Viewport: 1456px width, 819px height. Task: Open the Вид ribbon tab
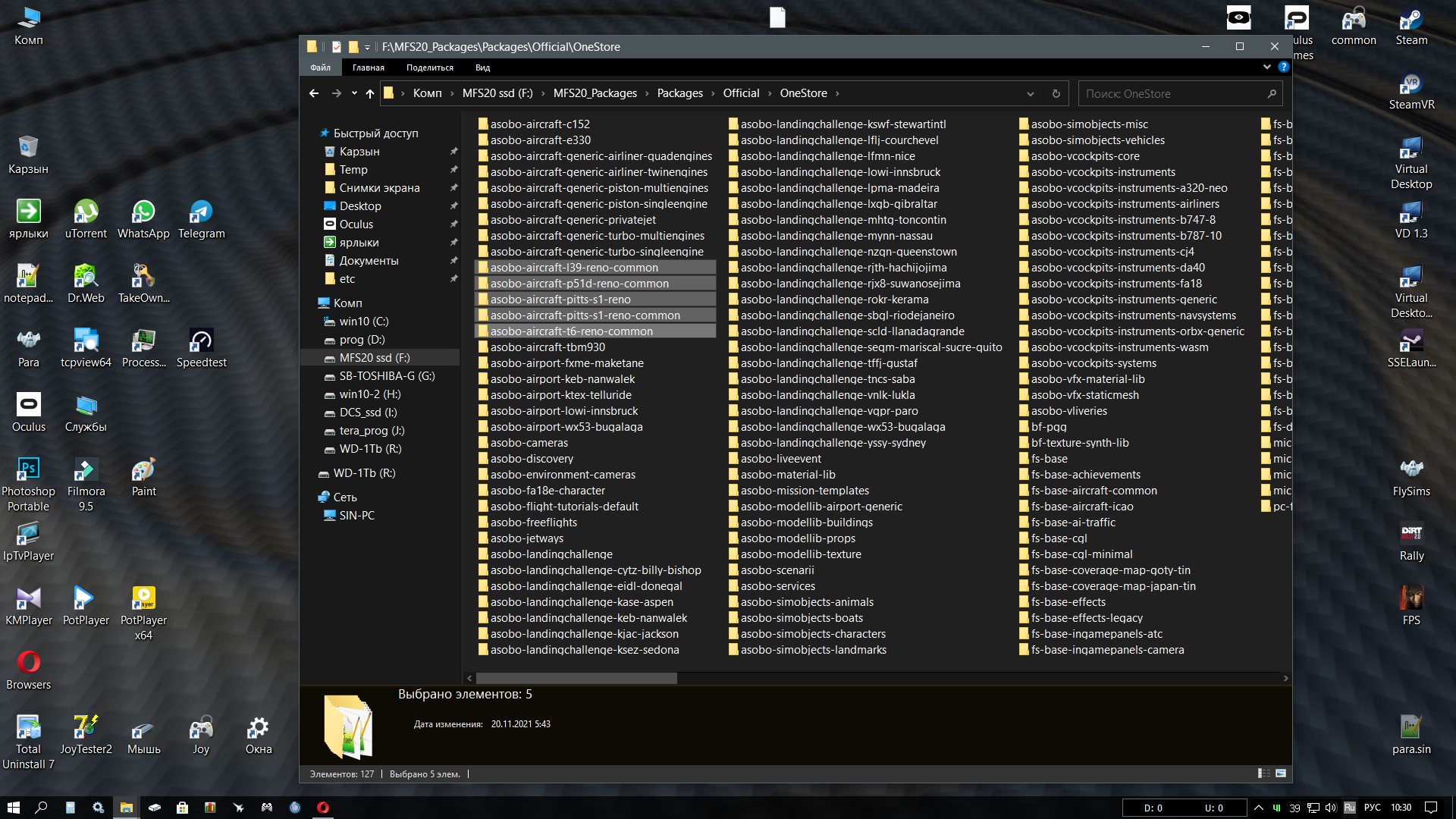click(482, 67)
